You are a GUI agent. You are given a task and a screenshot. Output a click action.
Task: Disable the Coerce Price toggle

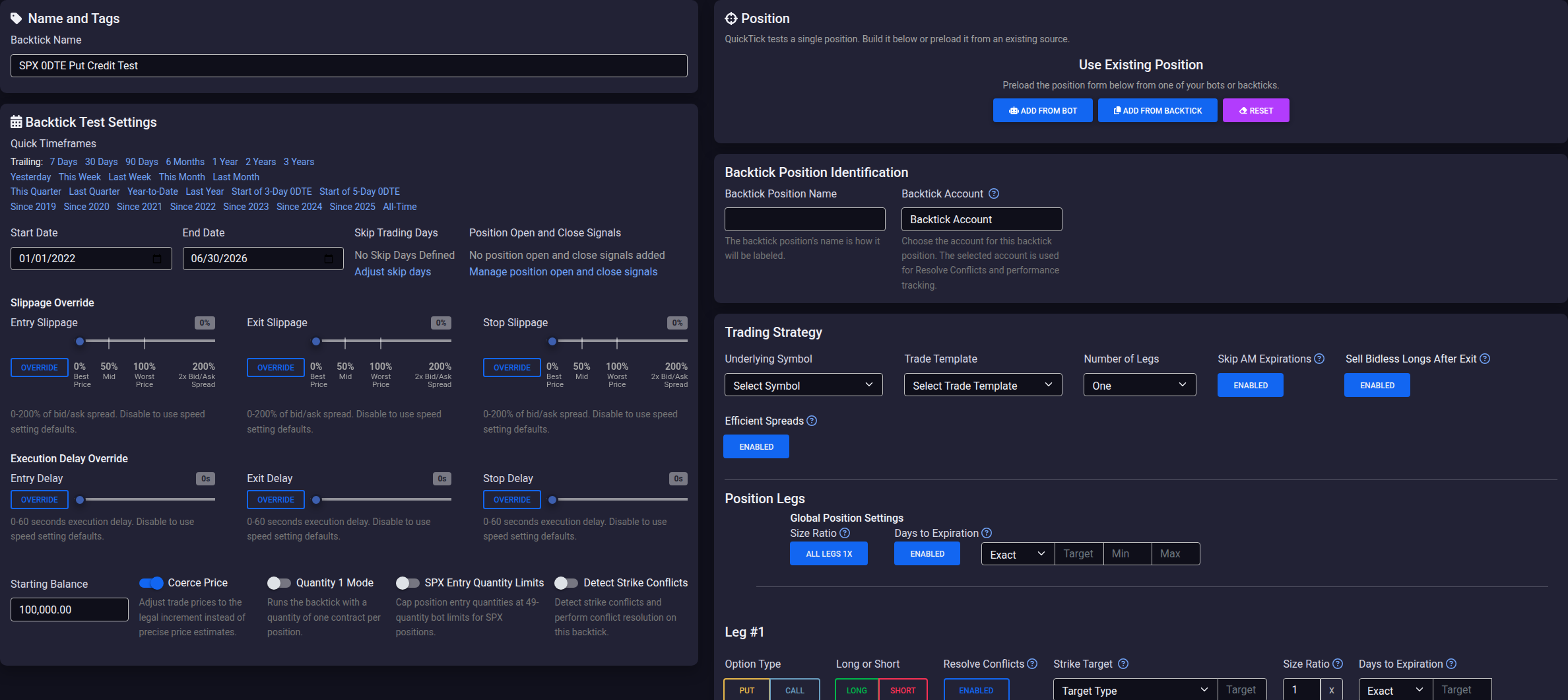151,582
